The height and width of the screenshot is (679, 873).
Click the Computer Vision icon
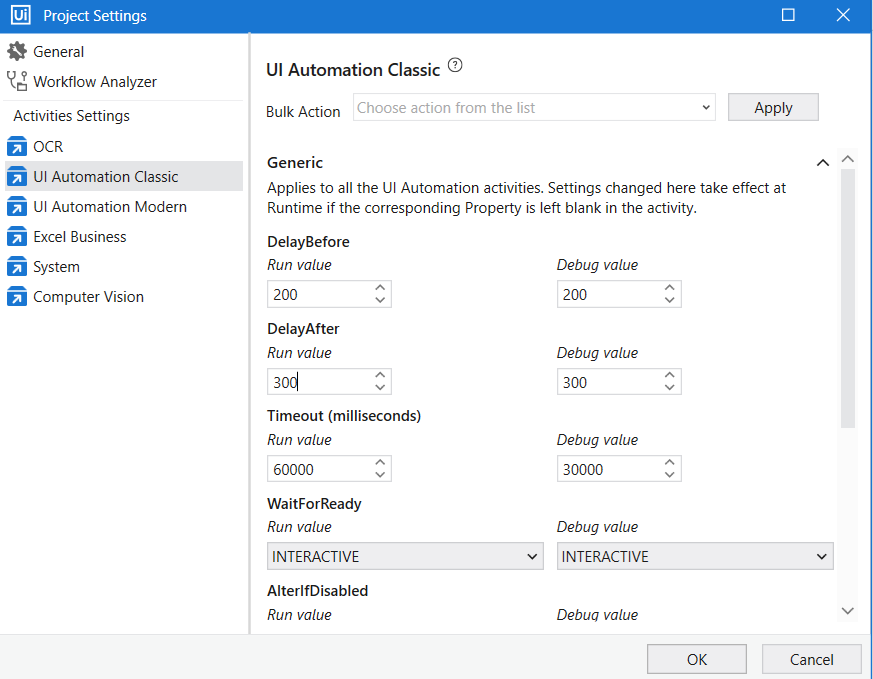pyautogui.click(x=17, y=297)
